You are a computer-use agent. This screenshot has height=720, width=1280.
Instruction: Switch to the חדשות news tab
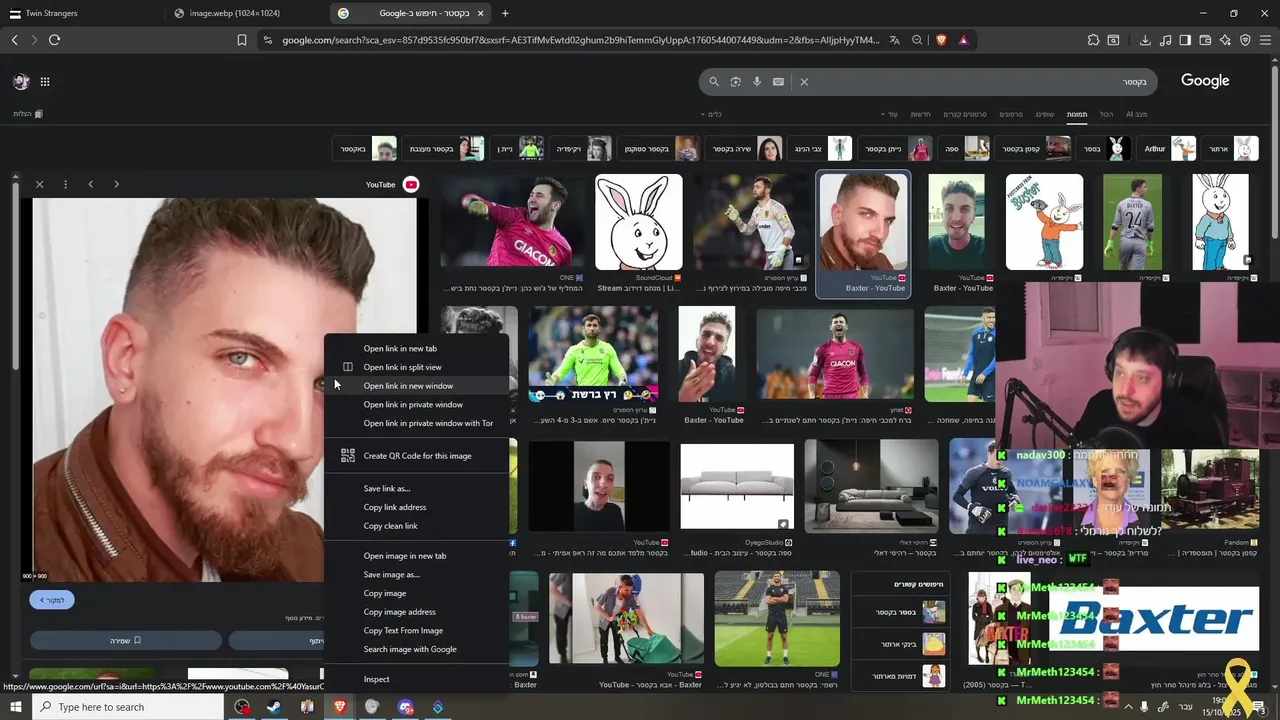click(x=920, y=114)
